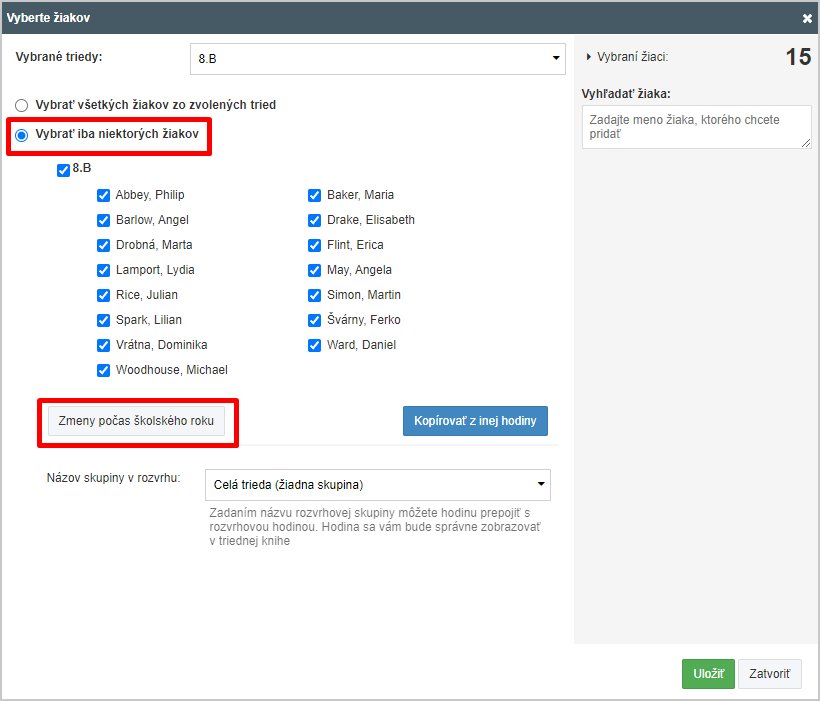The height and width of the screenshot is (701, 820).
Task: Select Vybrať iba niektorých žiakov radio
Action: pyautogui.click(x=21, y=135)
